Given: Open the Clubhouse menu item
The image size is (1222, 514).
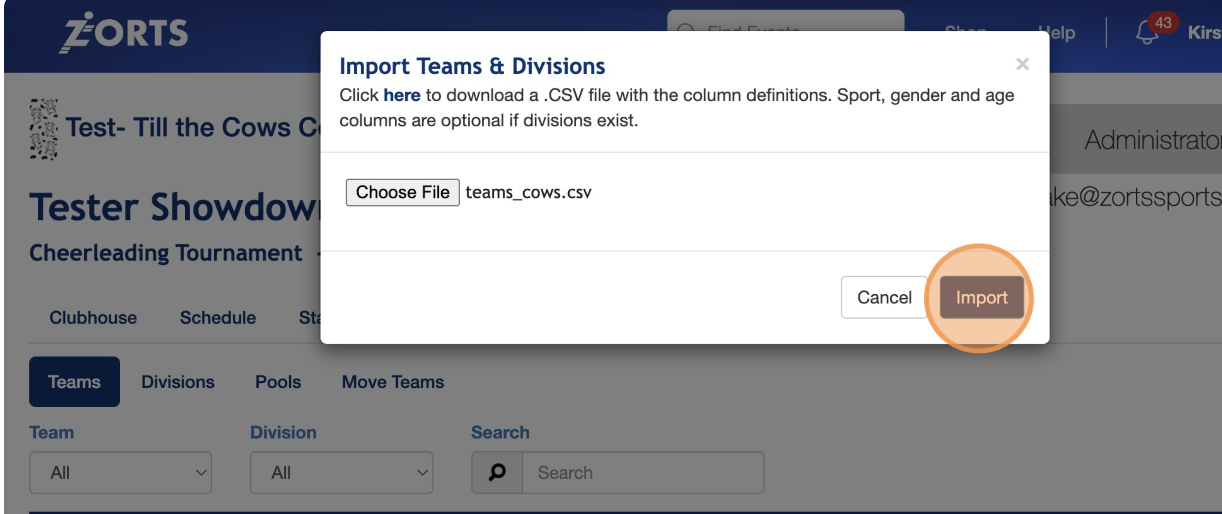Looking at the screenshot, I should 93,318.
